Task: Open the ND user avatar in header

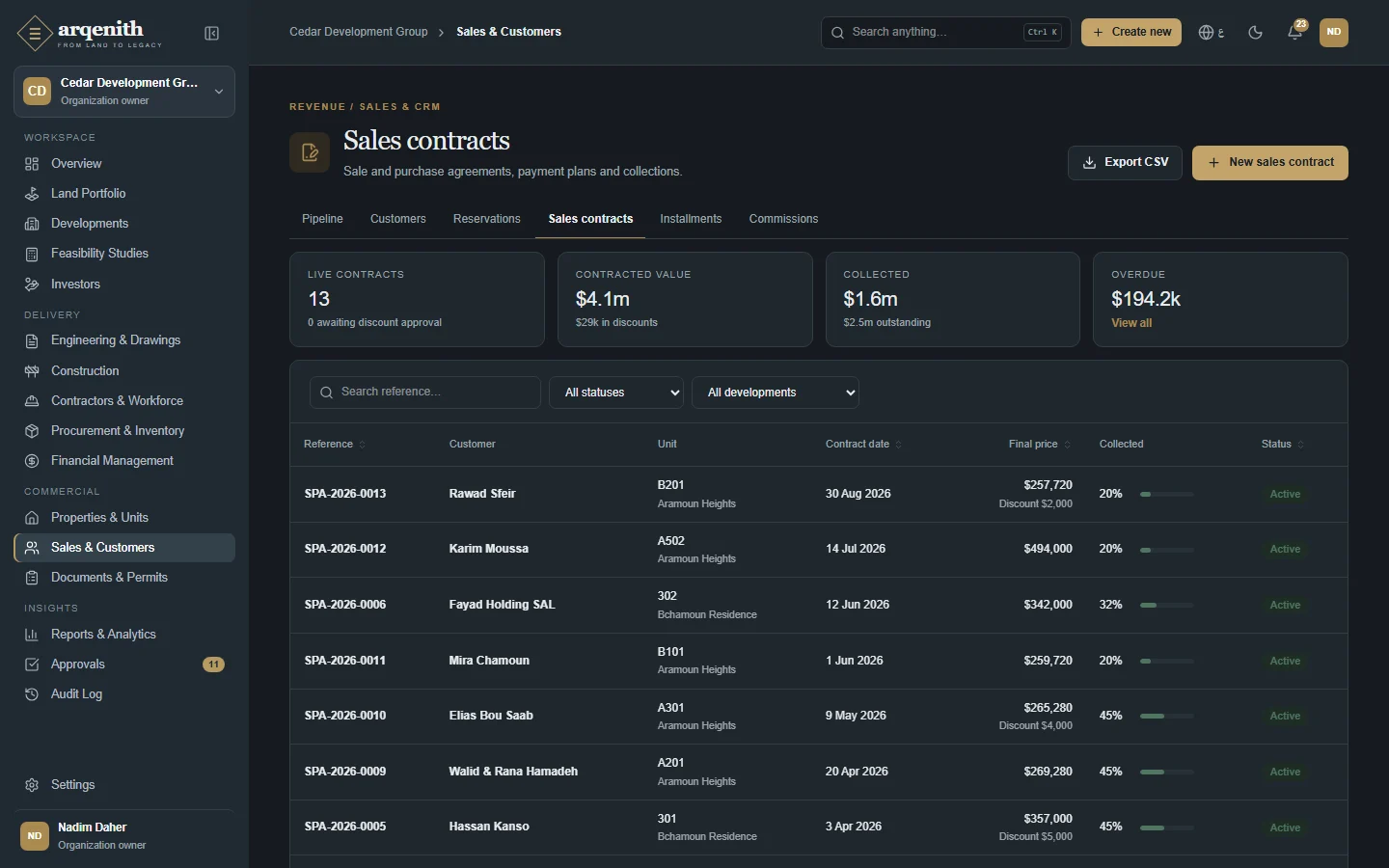Action: [1333, 32]
